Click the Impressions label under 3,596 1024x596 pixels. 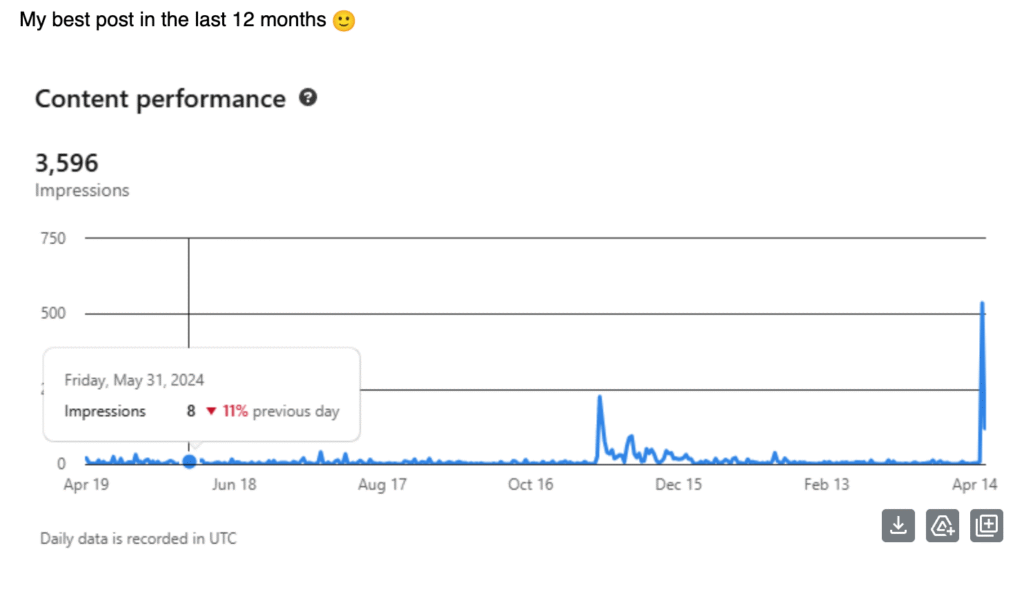tap(82, 191)
